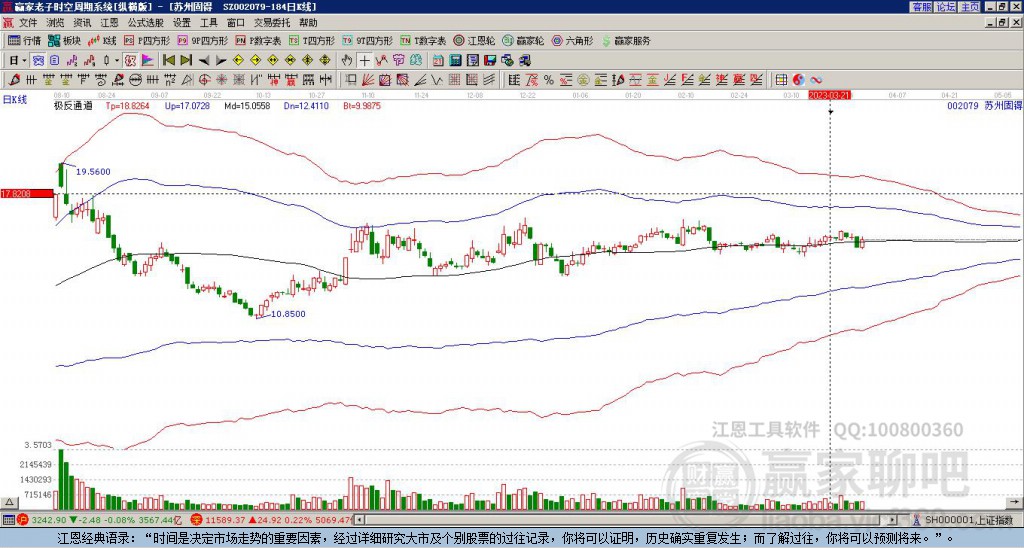Click the yin-yang icon in toolbar
The height and width of the screenshot is (548, 1024).
[x=799, y=79]
